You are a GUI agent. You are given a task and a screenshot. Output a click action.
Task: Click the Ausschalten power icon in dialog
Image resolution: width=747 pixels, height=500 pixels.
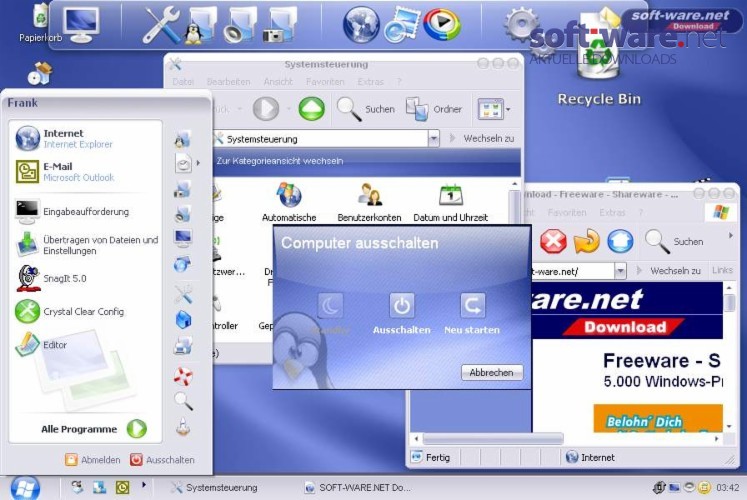[x=402, y=306]
